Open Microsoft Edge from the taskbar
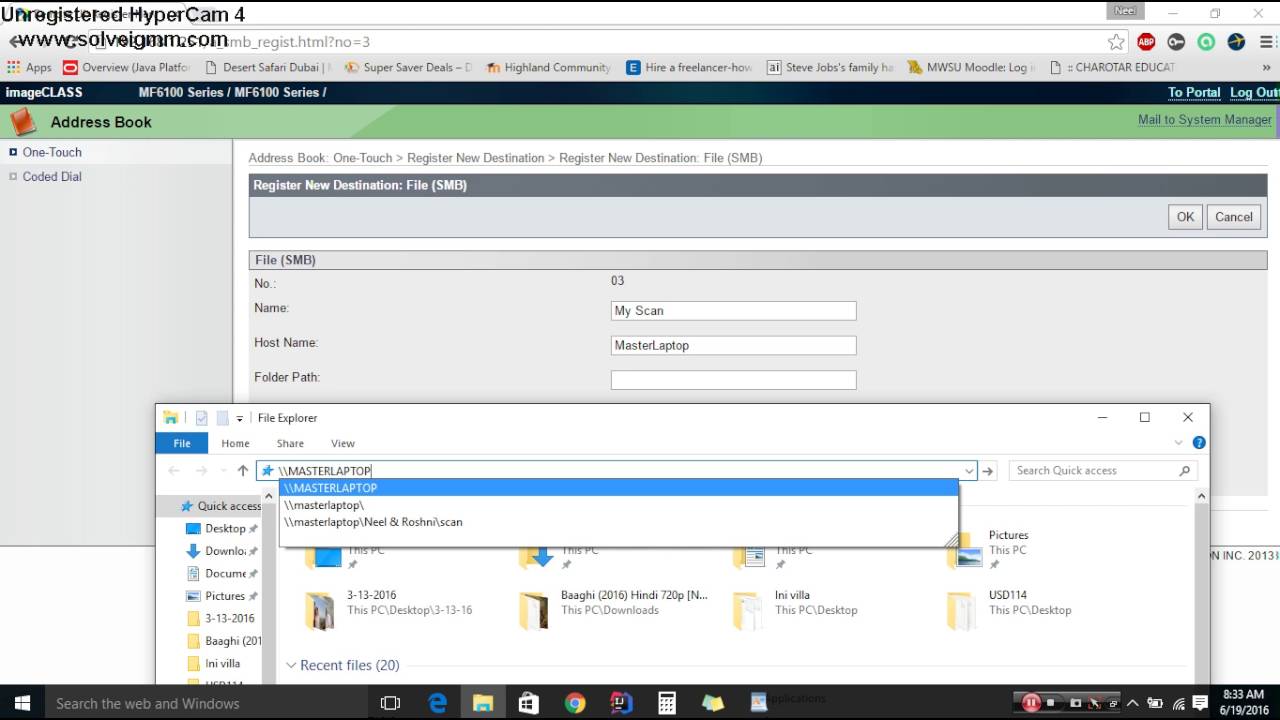 [x=437, y=703]
